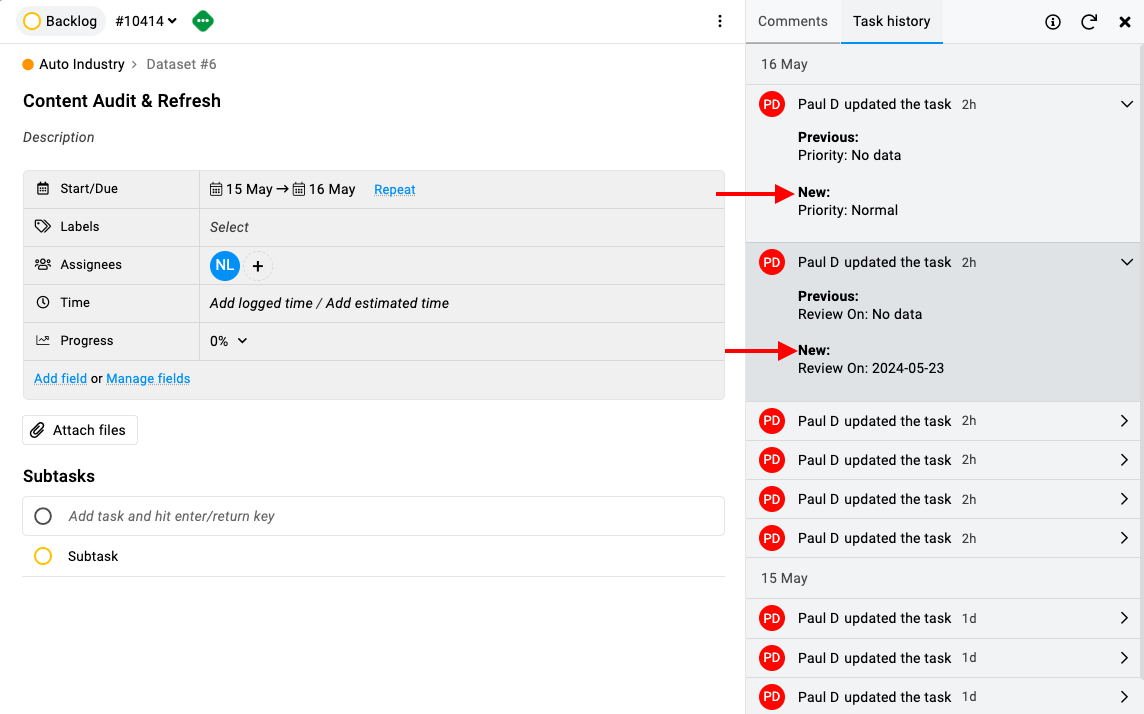Add another assignee with plus button
This screenshot has height=714, width=1144.
[258, 266]
